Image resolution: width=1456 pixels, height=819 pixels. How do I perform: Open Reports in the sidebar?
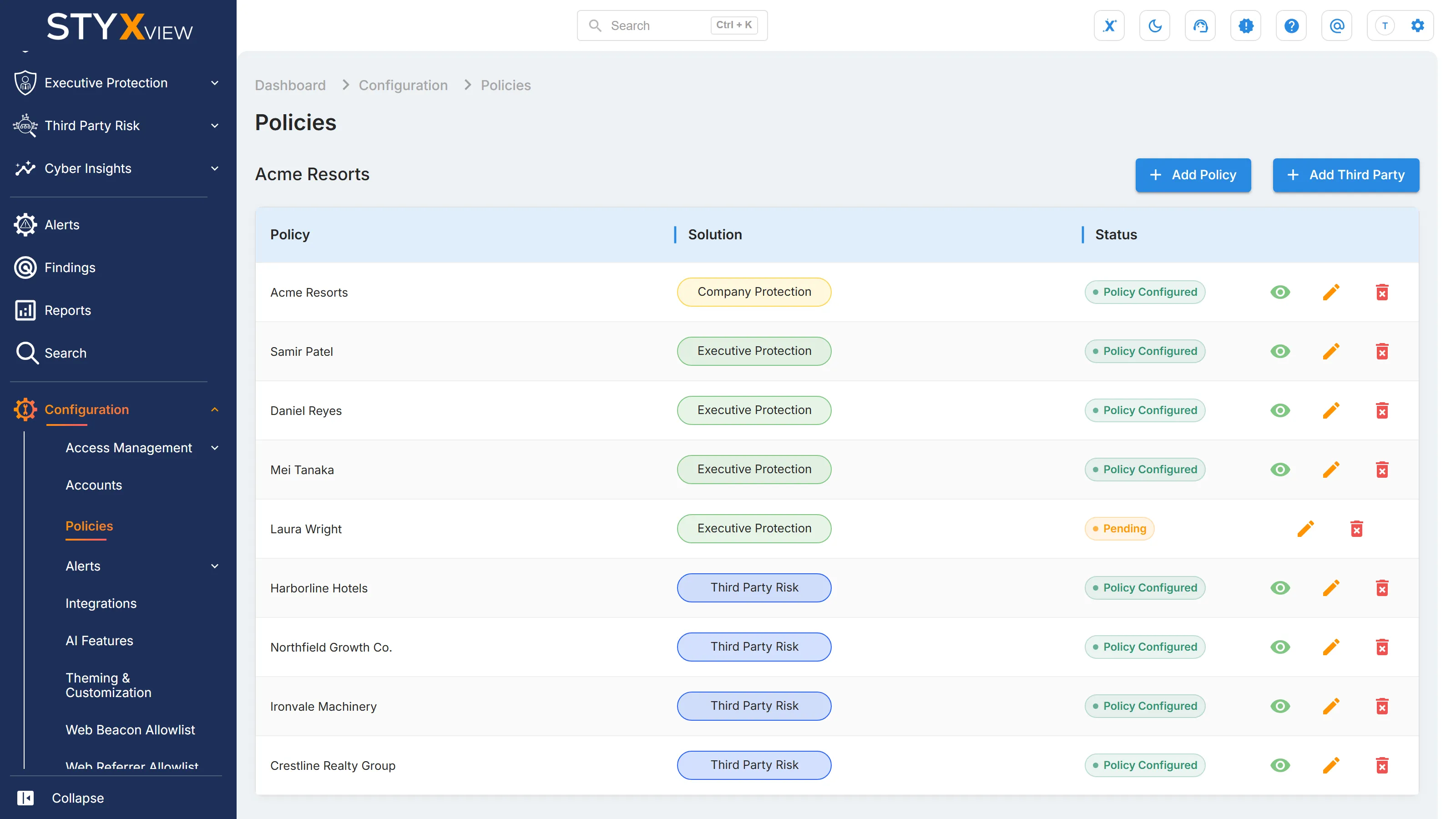click(67, 310)
